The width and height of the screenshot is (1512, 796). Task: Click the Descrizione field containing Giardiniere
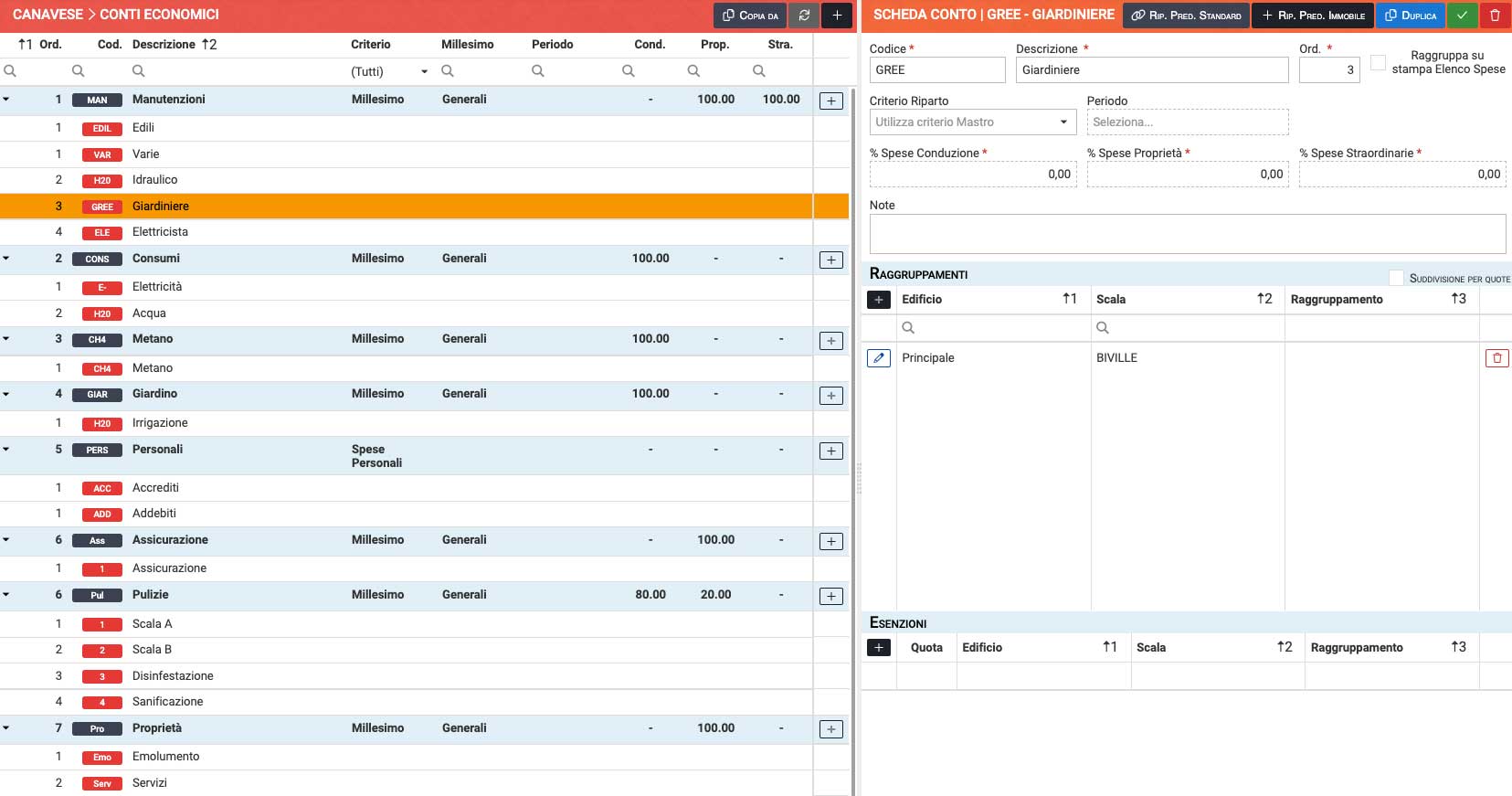point(1152,70)
